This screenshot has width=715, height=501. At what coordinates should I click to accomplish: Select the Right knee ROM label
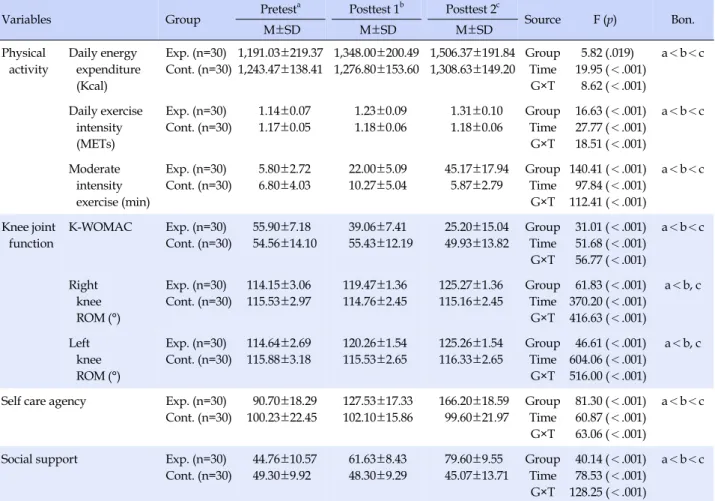tap(94, 301)
